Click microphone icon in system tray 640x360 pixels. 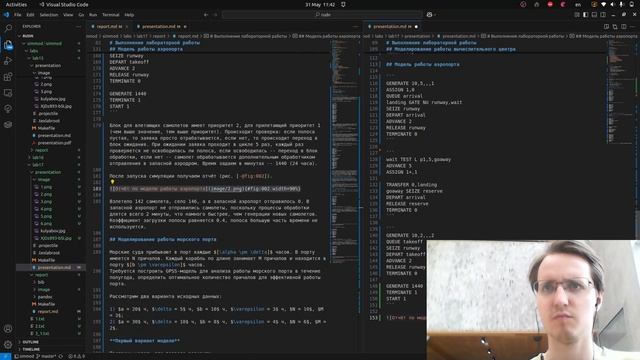[x=621, y=4]
